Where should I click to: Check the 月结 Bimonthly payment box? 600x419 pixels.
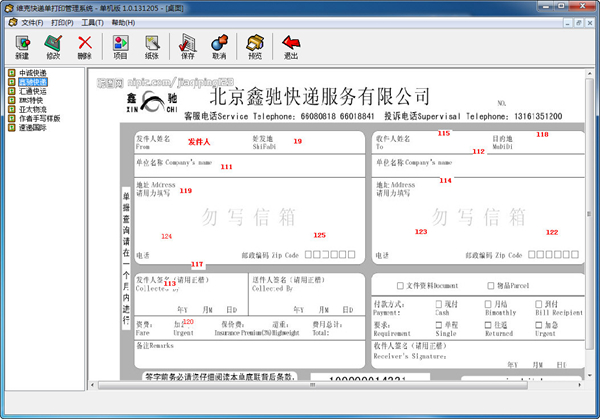pyautogui.click(x=488, y=304)
